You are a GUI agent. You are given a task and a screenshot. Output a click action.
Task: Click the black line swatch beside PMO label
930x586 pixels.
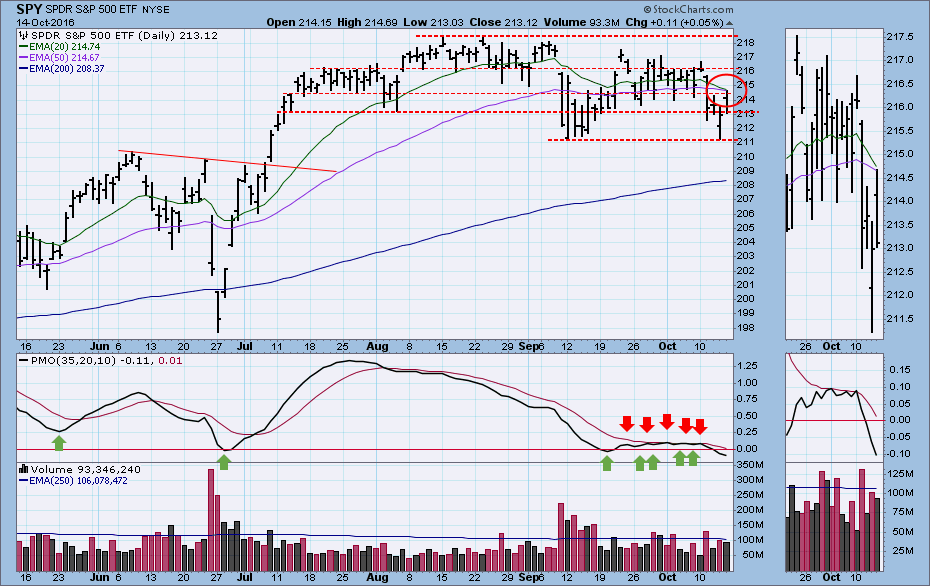(24, 361)
